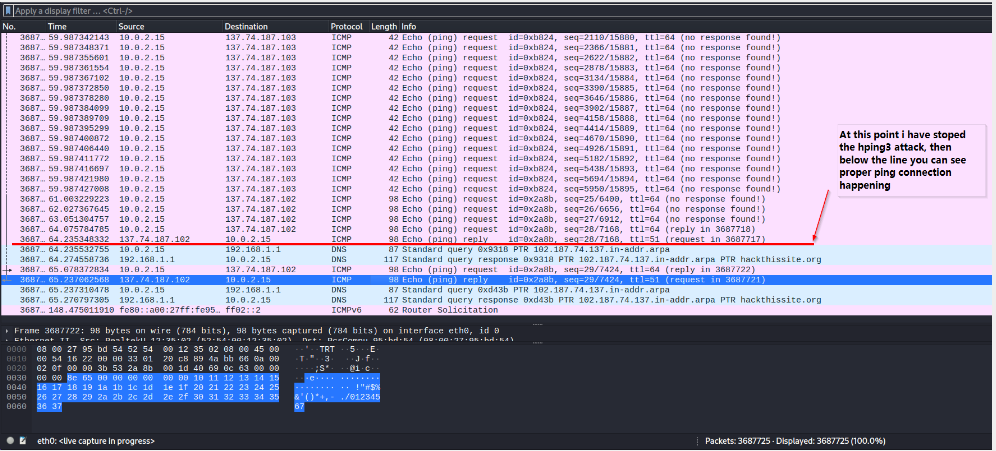Select the packet at time 64.075784785
996x451 pixels.
point(497,229)
